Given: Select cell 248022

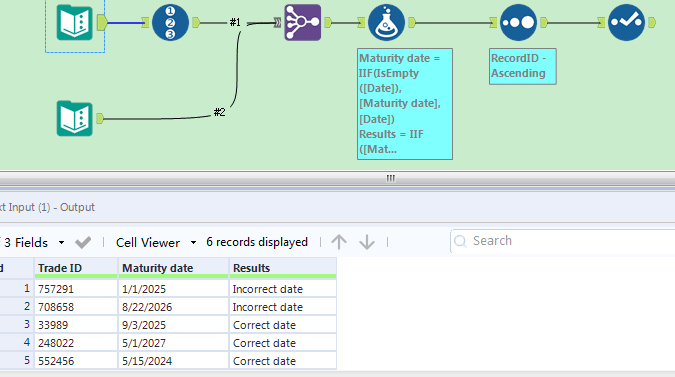Looking at the screenshot, I should pos(76,343).
